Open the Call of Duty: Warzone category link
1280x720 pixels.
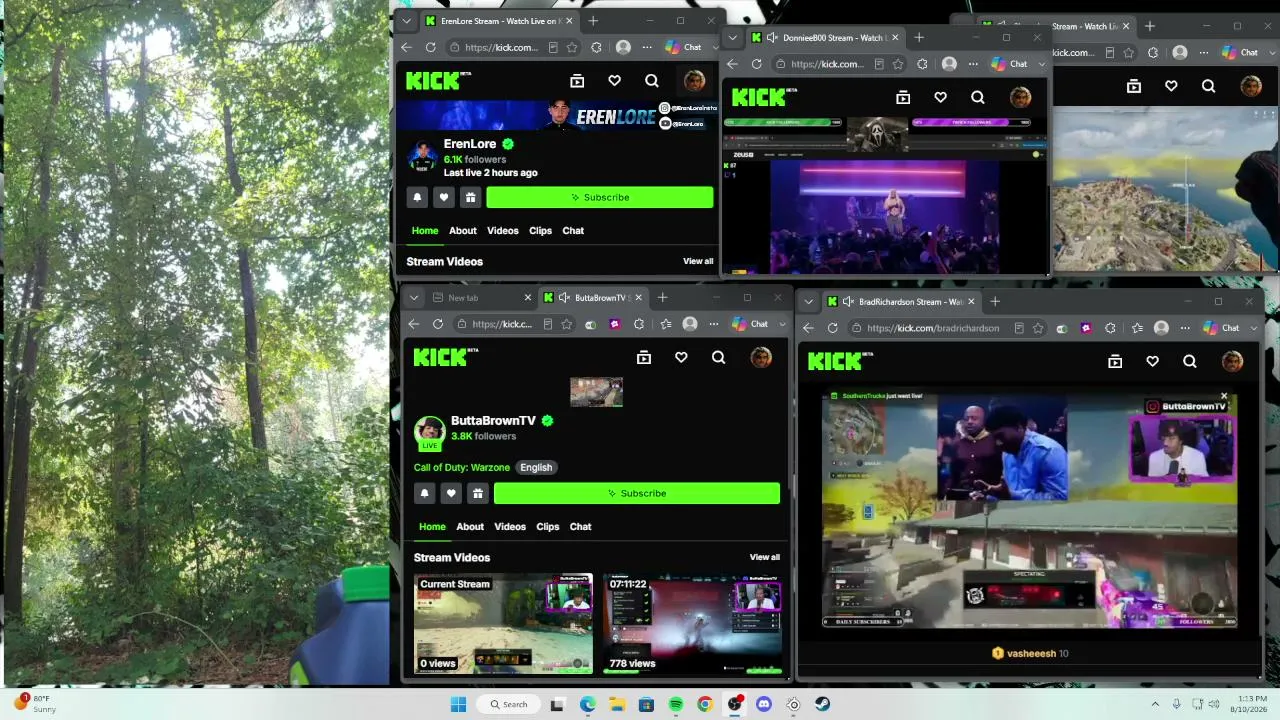point(462,467)
